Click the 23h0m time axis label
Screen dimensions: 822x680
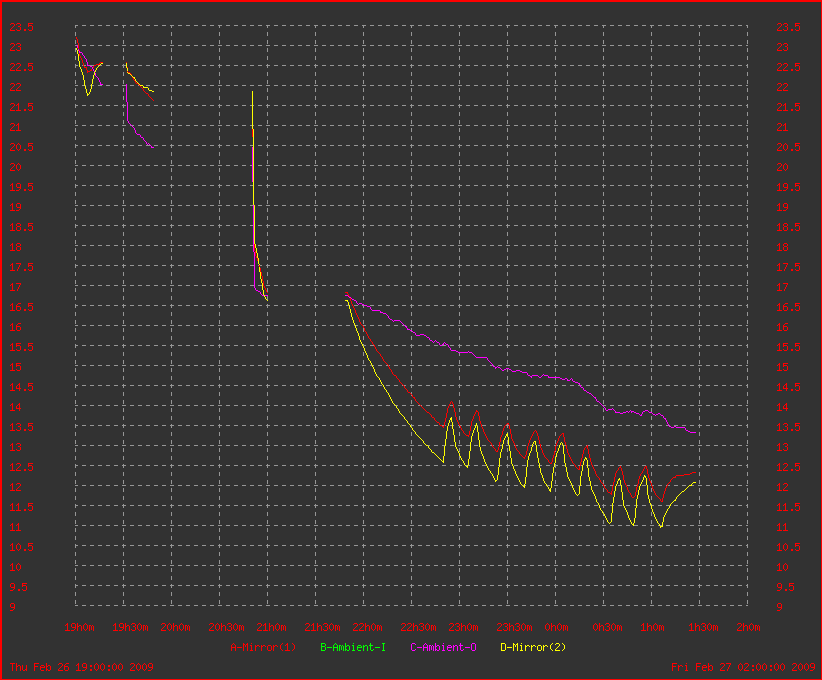(x=463, y=628)
